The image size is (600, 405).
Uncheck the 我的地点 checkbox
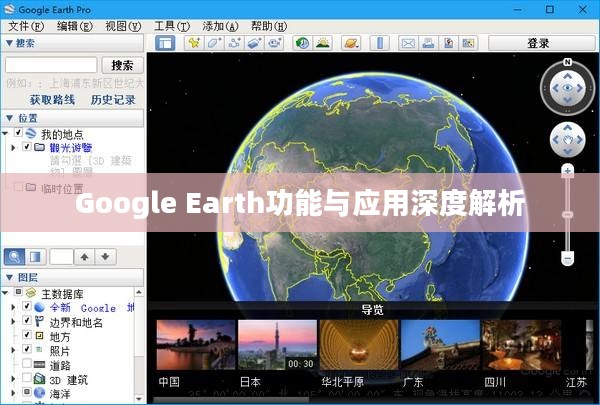click(x=18, y=132)
